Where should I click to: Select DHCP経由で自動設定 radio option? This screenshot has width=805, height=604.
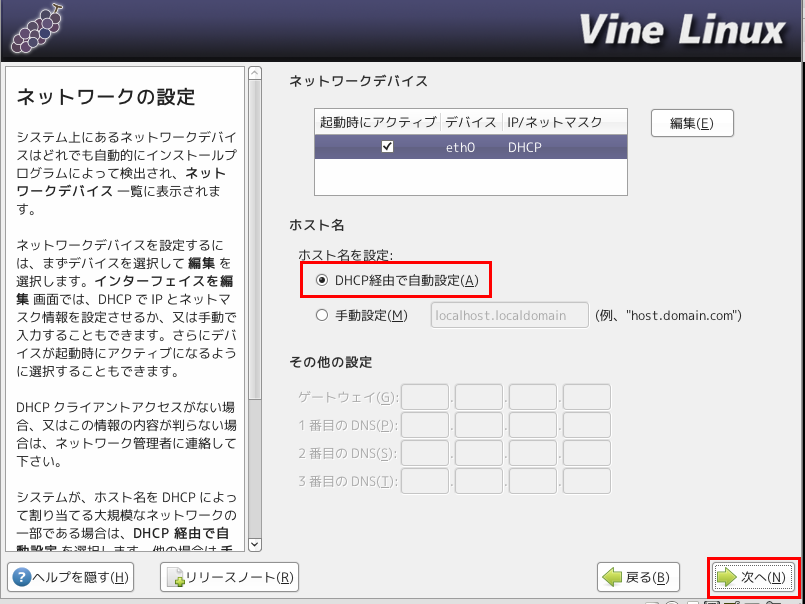coord(322,282)
